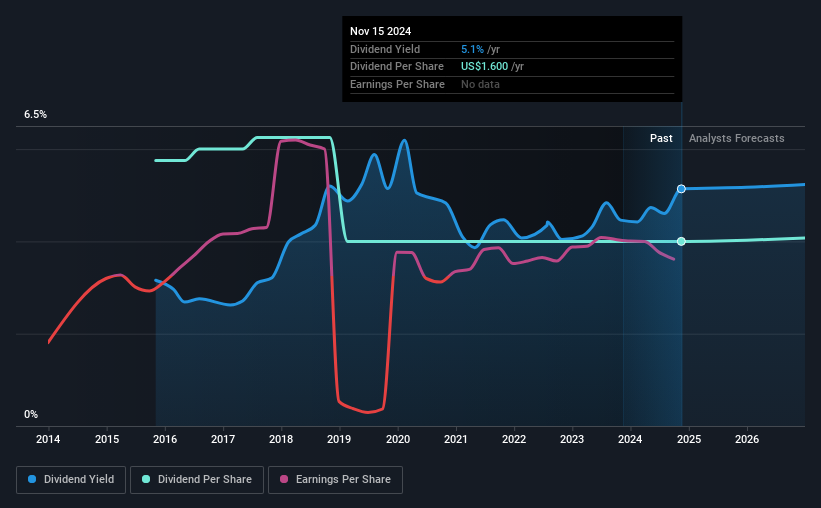Click the blue Dividend Yield legend dot

pos(32,479)
